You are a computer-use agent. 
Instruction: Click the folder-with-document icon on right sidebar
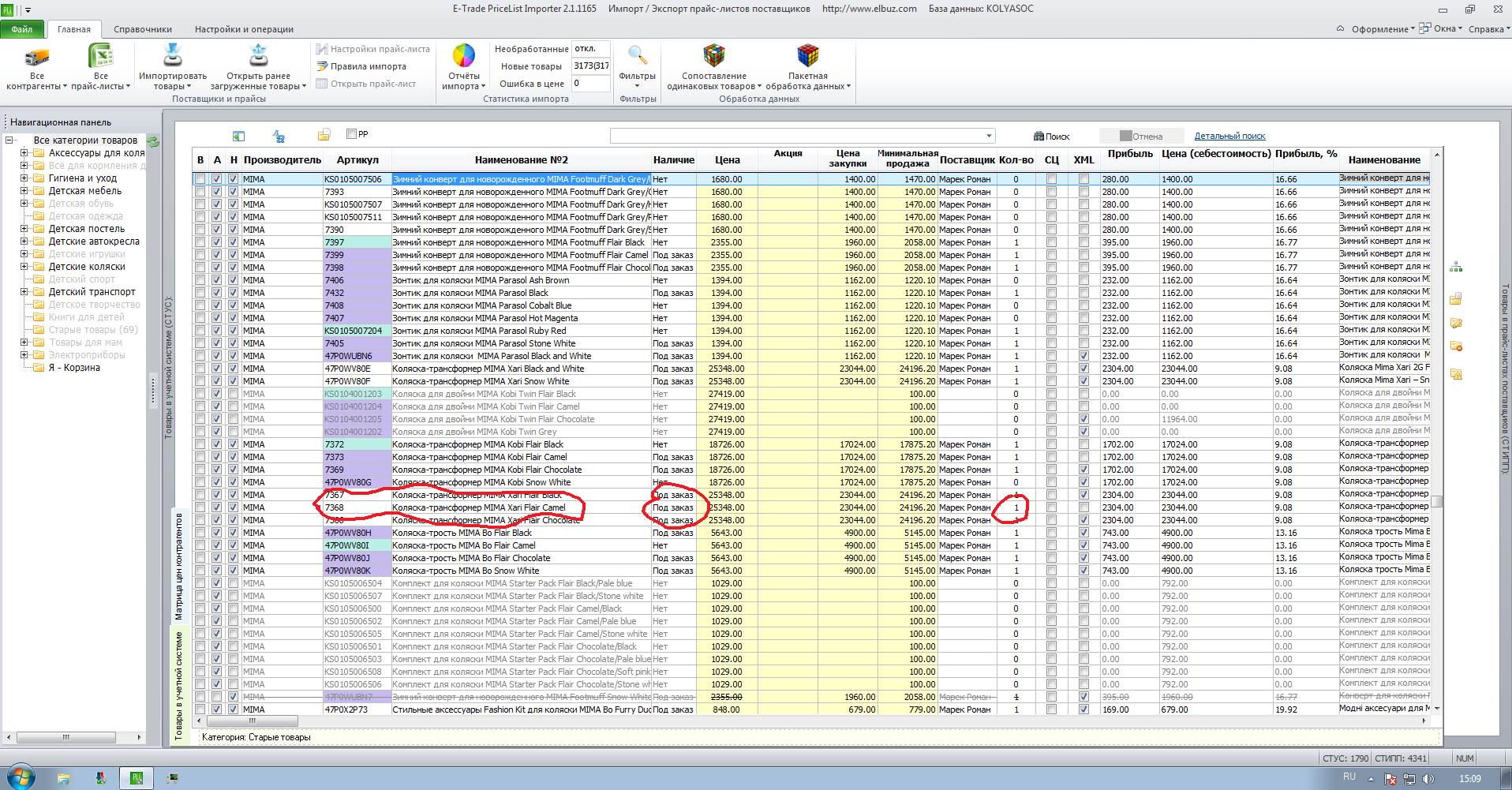(1456, 298)
